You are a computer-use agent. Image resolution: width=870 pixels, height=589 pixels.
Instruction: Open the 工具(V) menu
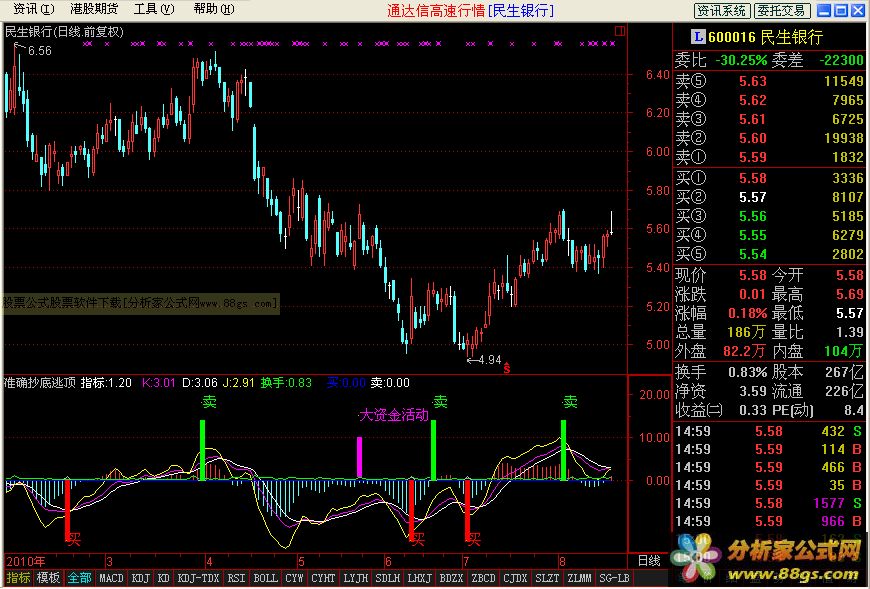[154, 9]
